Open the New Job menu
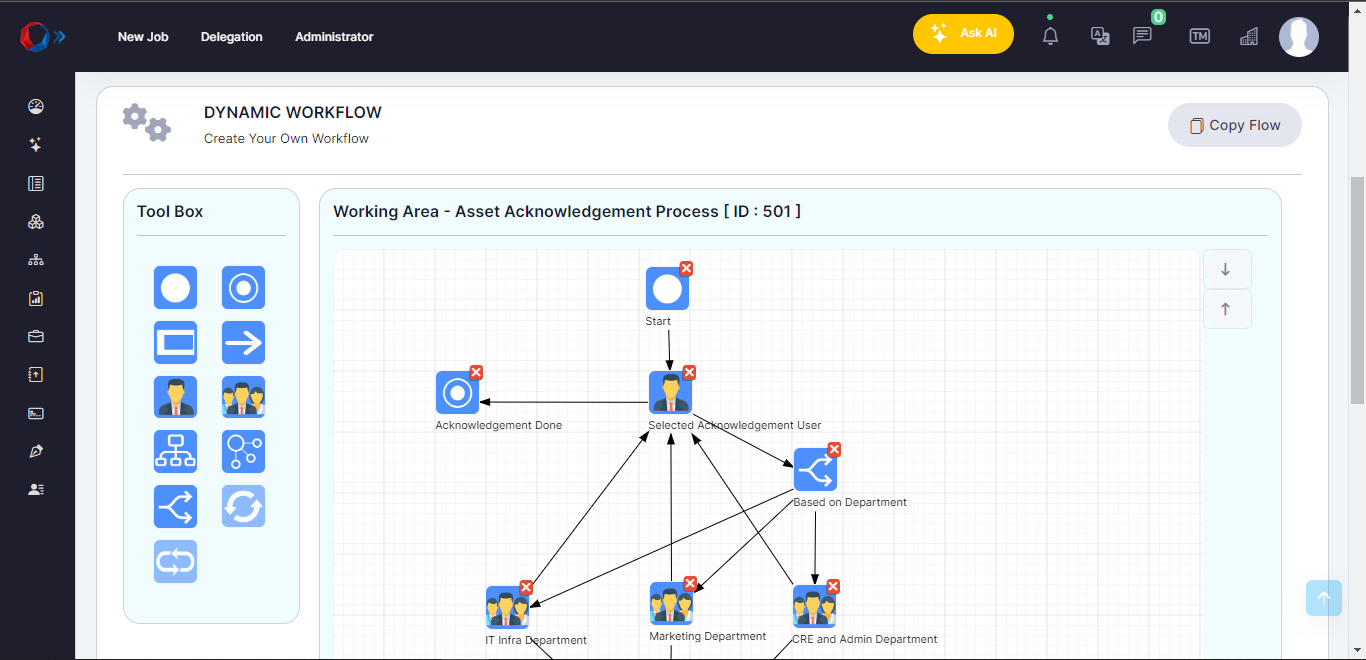 pos(143,37)
